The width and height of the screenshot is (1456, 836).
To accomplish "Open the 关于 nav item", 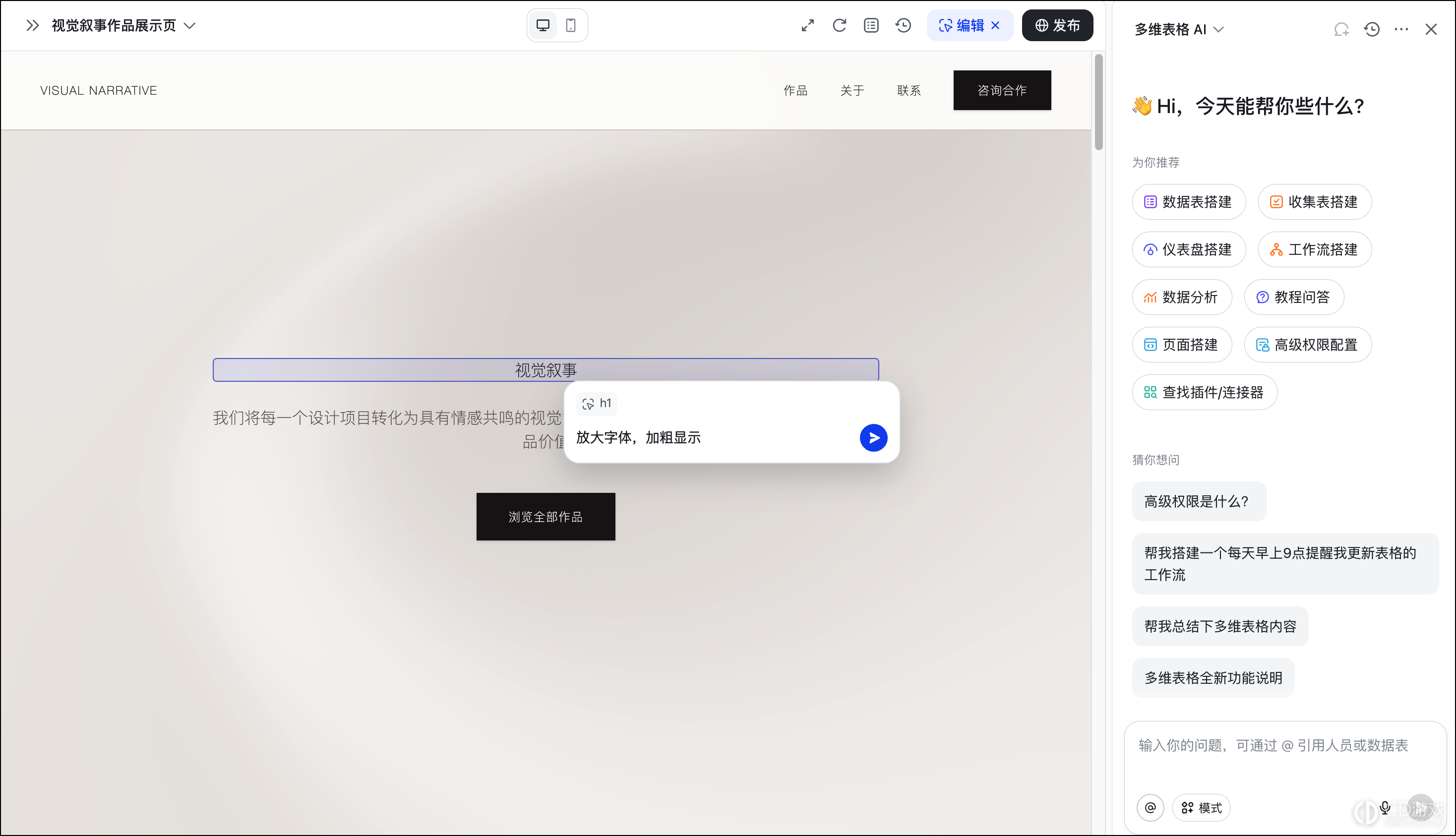I will click(852, 90).
